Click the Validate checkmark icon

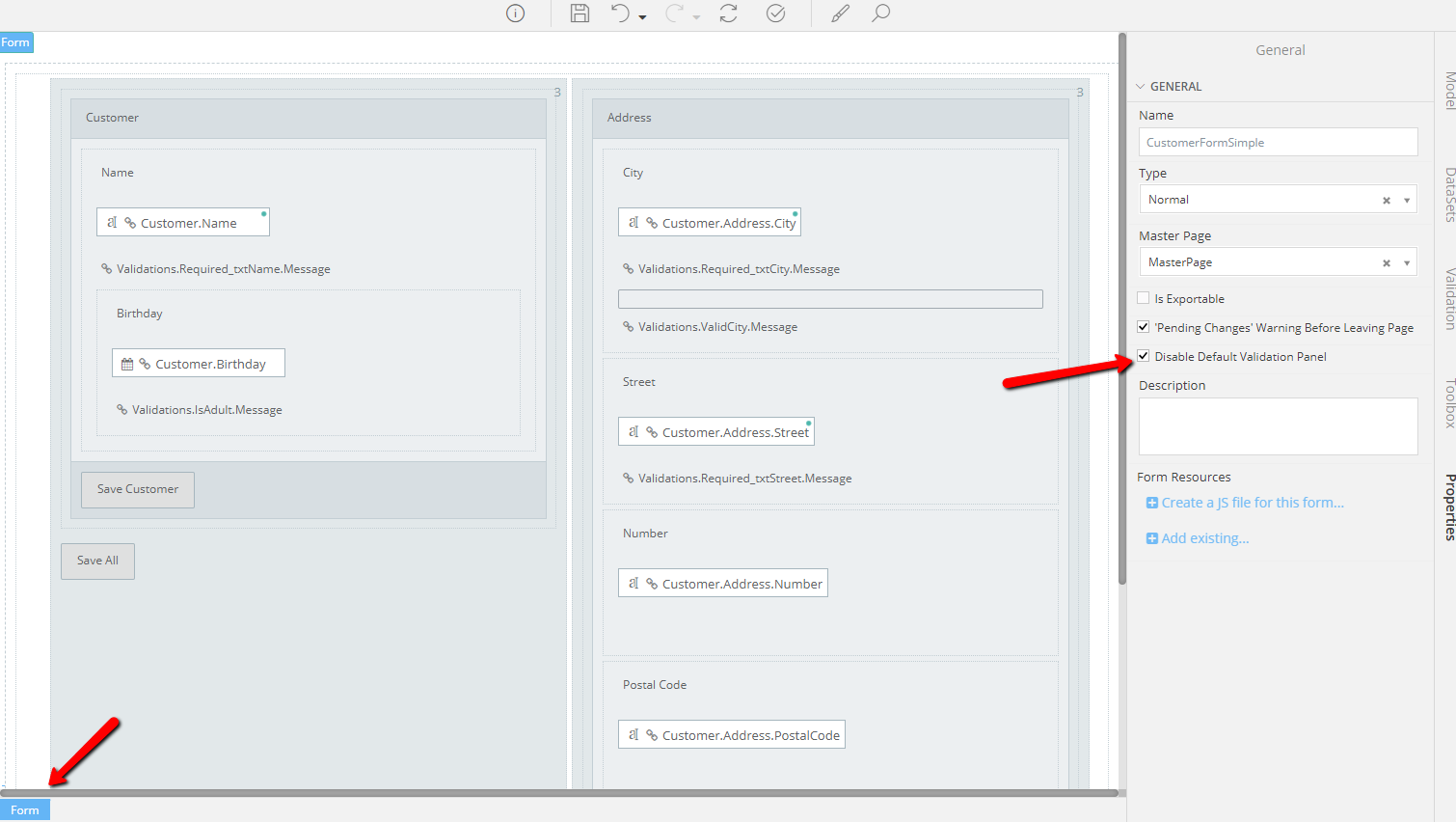(x=775, y=14)
